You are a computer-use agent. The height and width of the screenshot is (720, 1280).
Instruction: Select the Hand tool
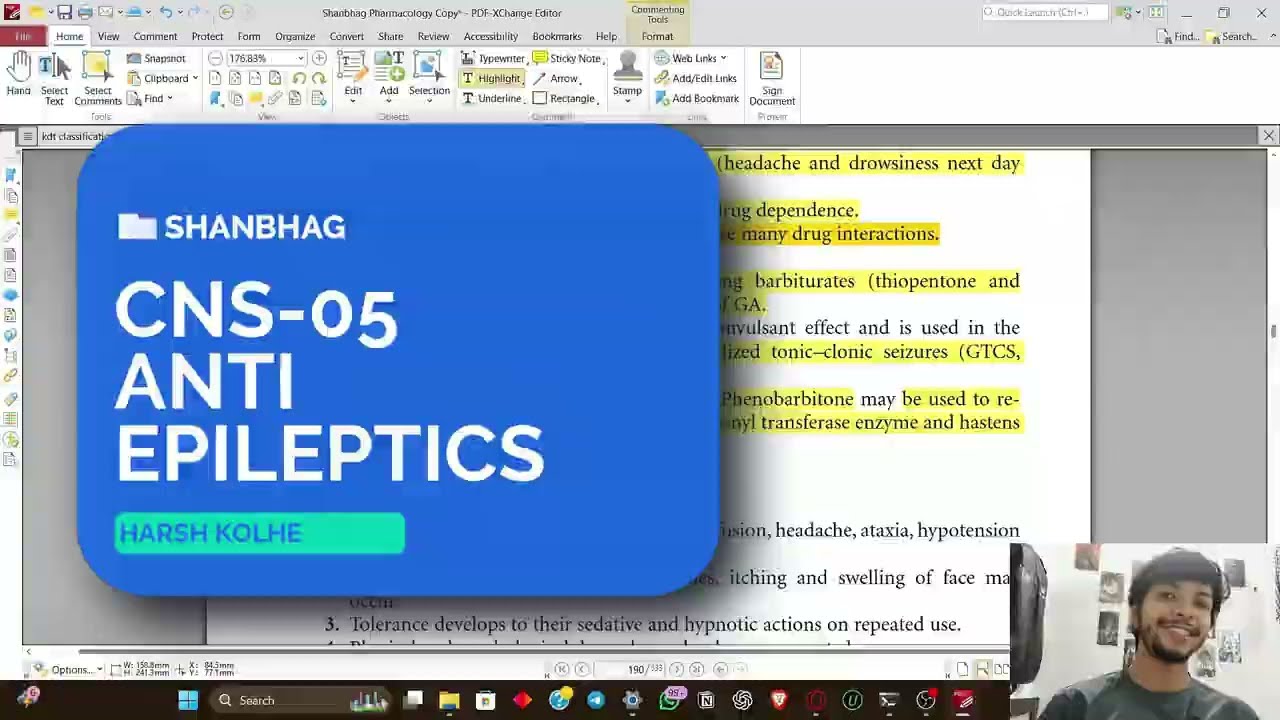click(18, 75)
